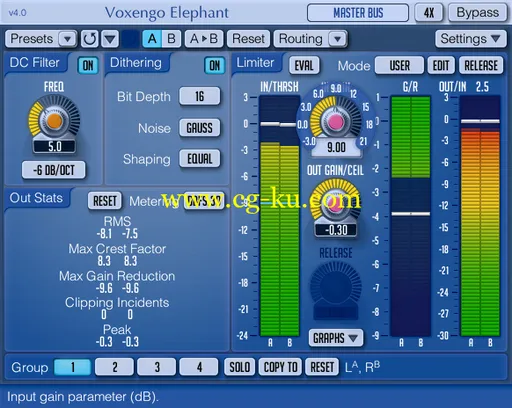512x408 pixels.
Task: Click the input gain pink knob
Action: click(336, 122)
